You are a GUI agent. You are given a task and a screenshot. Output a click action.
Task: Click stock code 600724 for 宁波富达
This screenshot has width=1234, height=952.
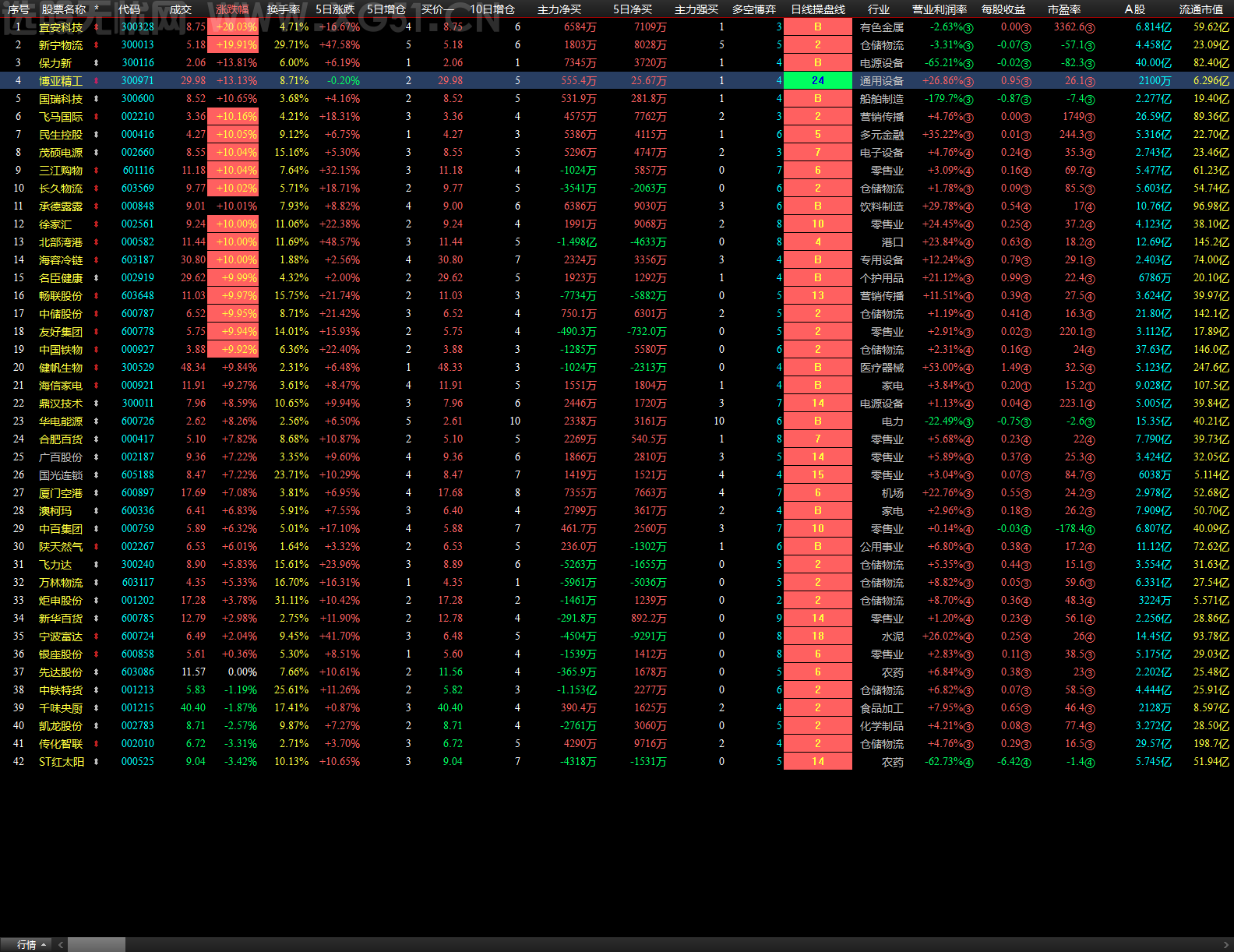tap(138, 636)
